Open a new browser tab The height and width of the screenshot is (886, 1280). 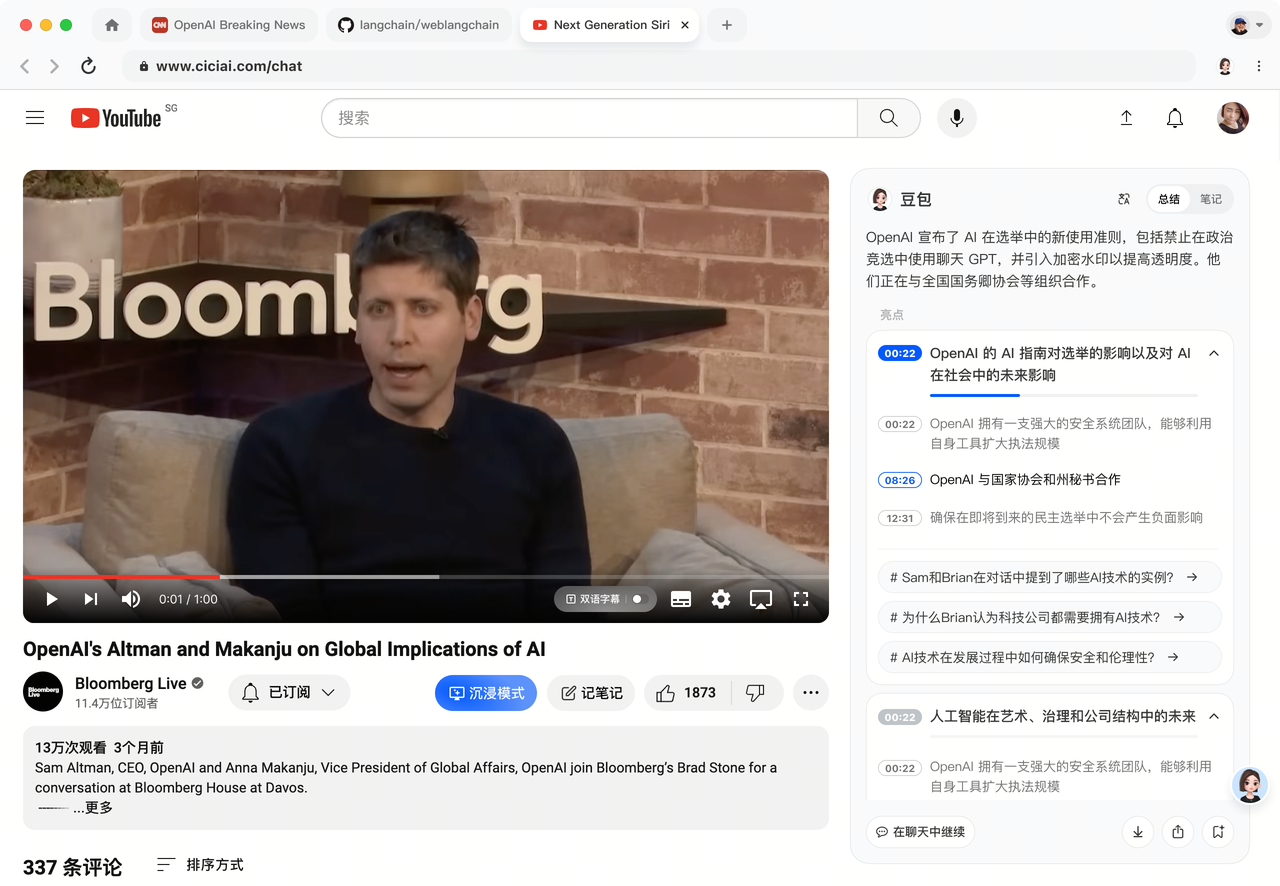pyautogui.click(x=727, y=25)
